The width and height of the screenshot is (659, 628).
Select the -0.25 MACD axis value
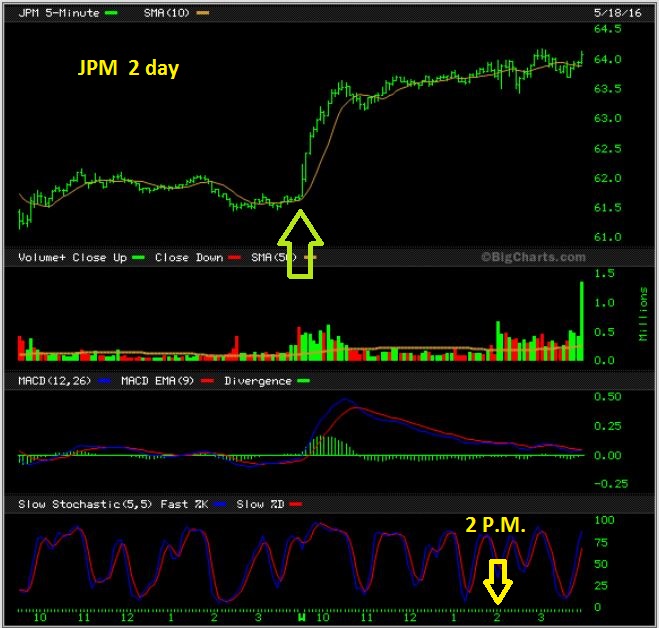pyautogui.click(x=611, y=484)
